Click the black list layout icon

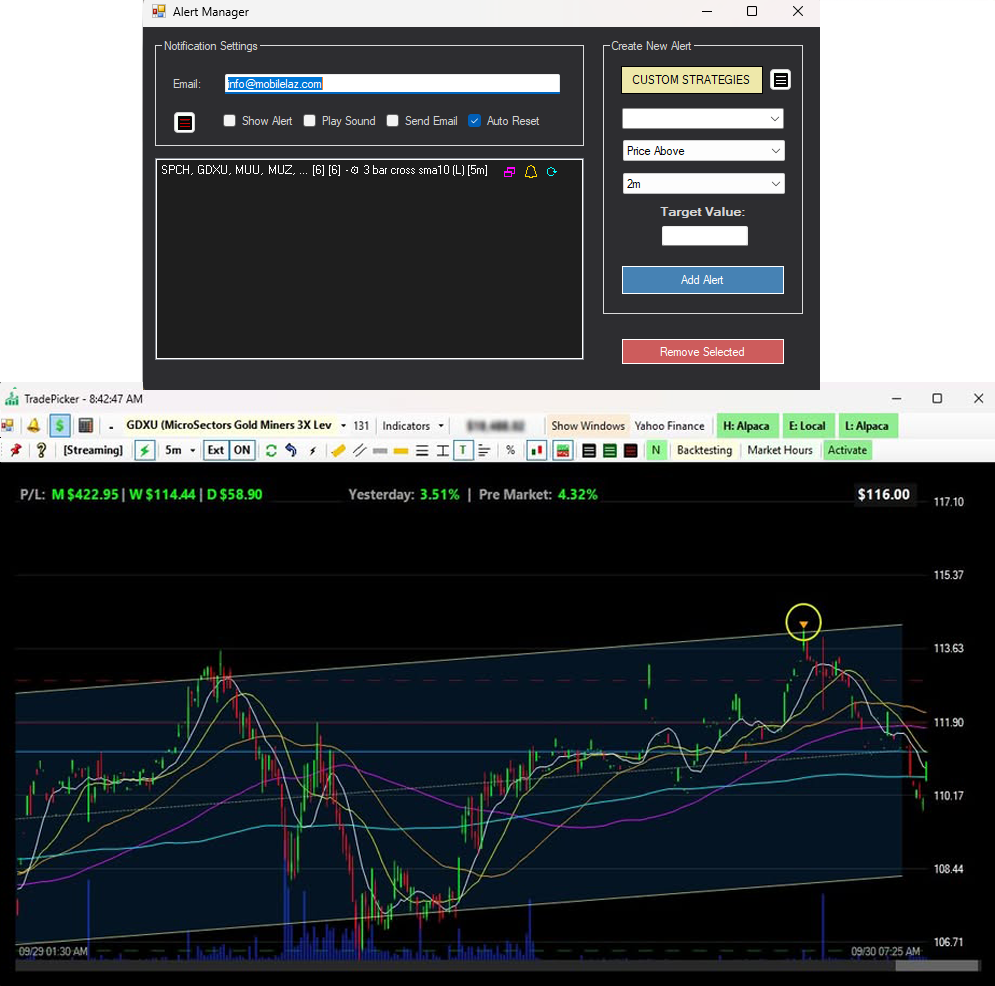589,450
